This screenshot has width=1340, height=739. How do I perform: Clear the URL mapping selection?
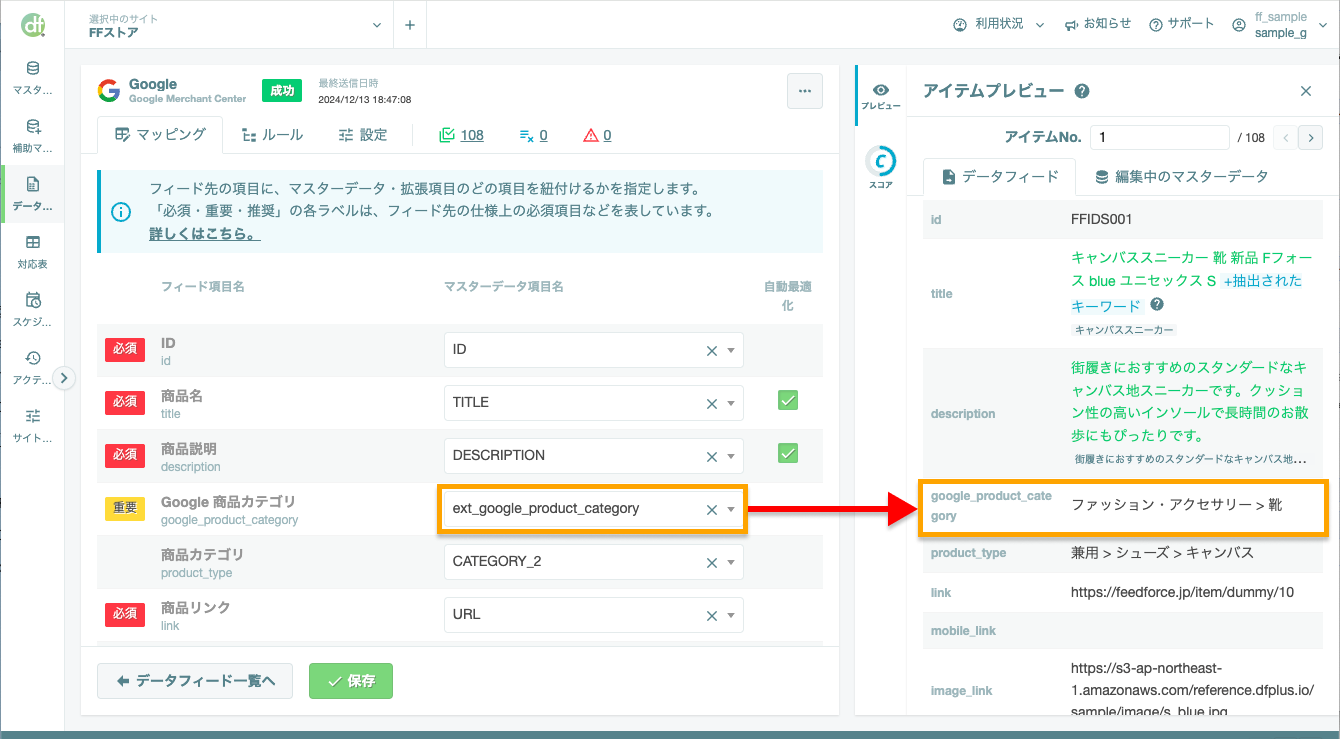pos(712,615)
